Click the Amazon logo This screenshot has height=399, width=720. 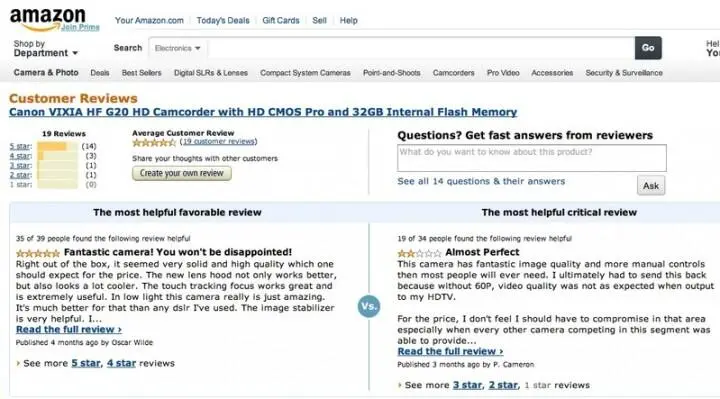[48, 19]
